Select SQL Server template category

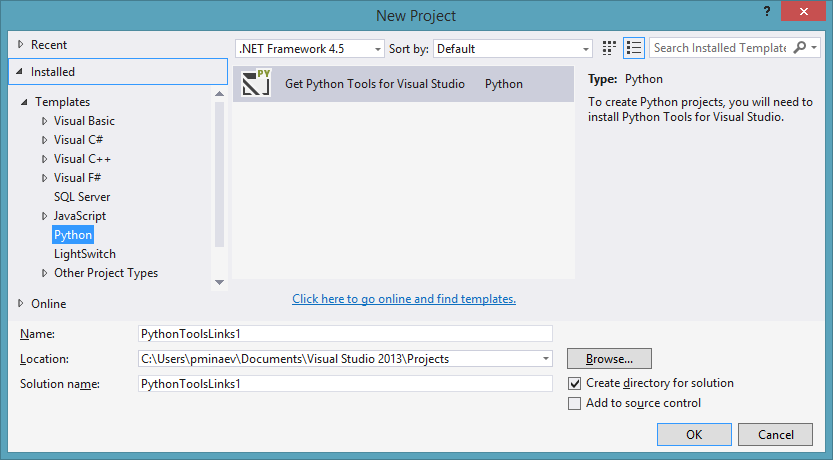[x=82, y=197]
